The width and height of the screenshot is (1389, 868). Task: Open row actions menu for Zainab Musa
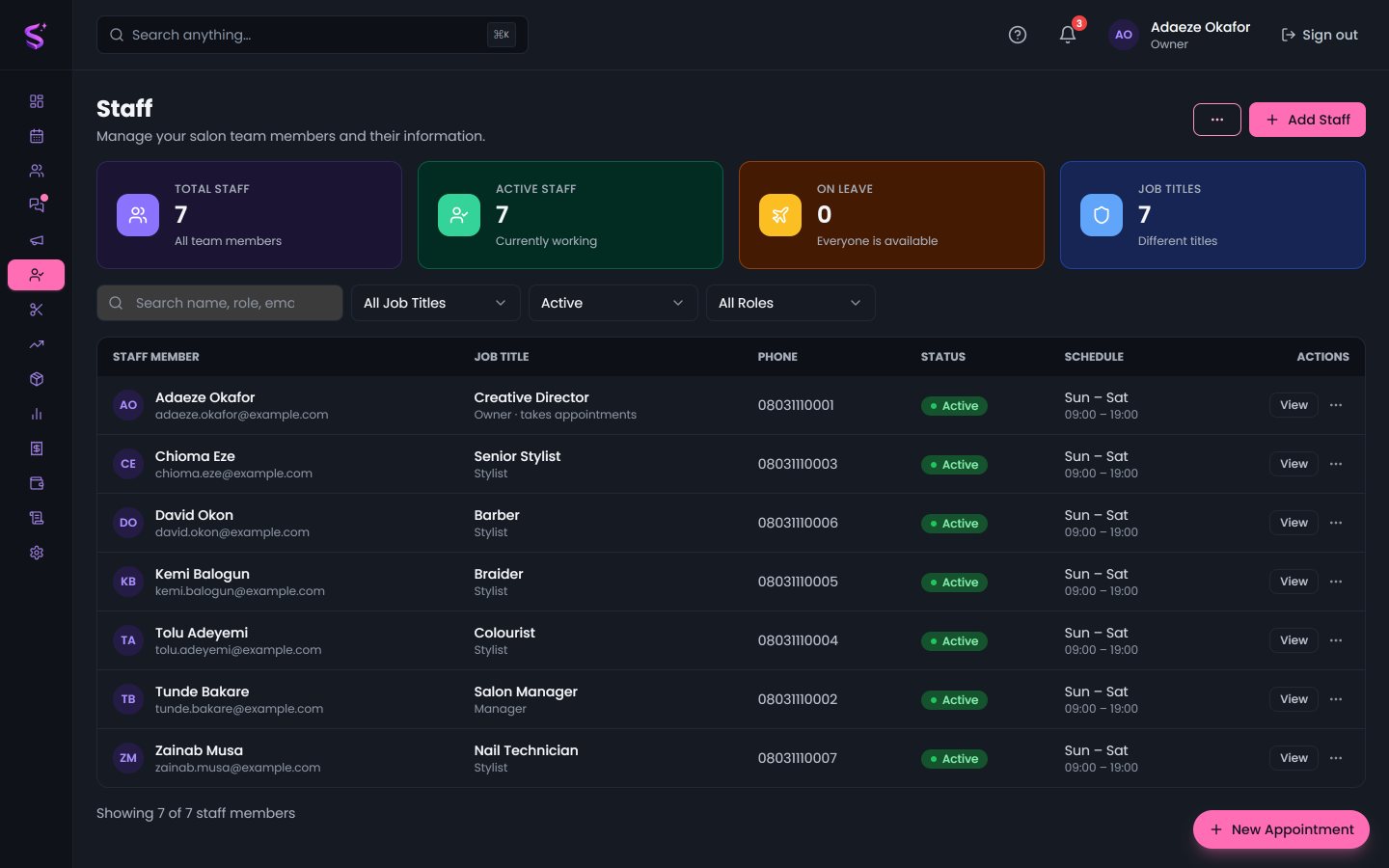[x=1336, y=758]
